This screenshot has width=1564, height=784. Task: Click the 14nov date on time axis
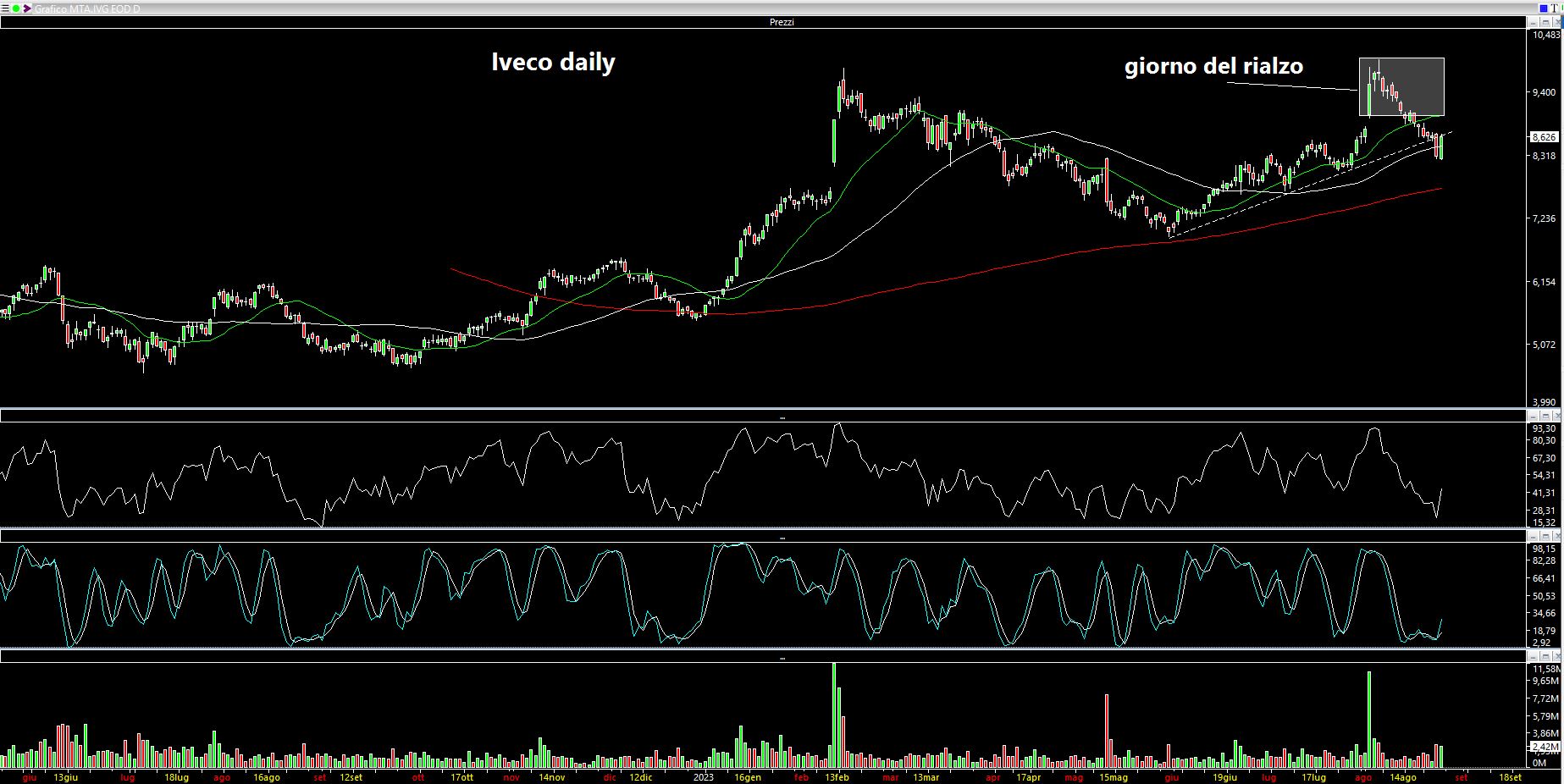click(x=552, y=777)
